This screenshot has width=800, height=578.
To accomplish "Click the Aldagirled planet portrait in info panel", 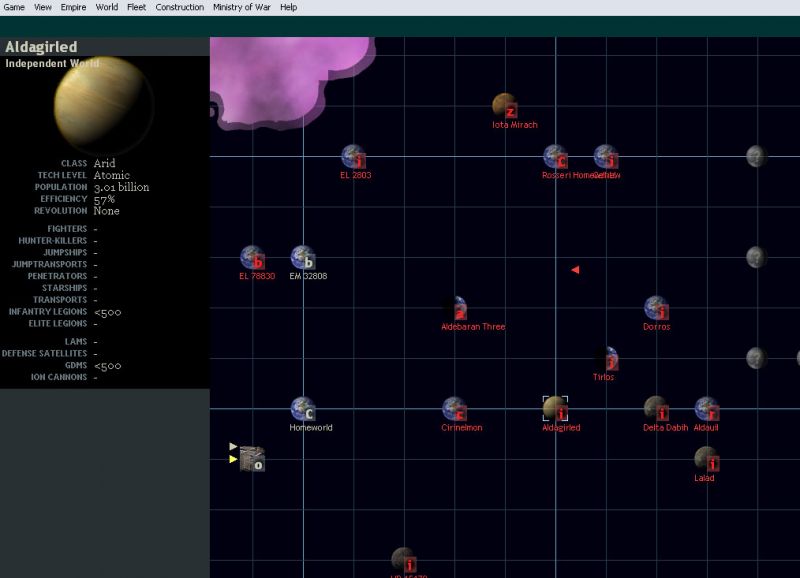I will coord(104,105).
